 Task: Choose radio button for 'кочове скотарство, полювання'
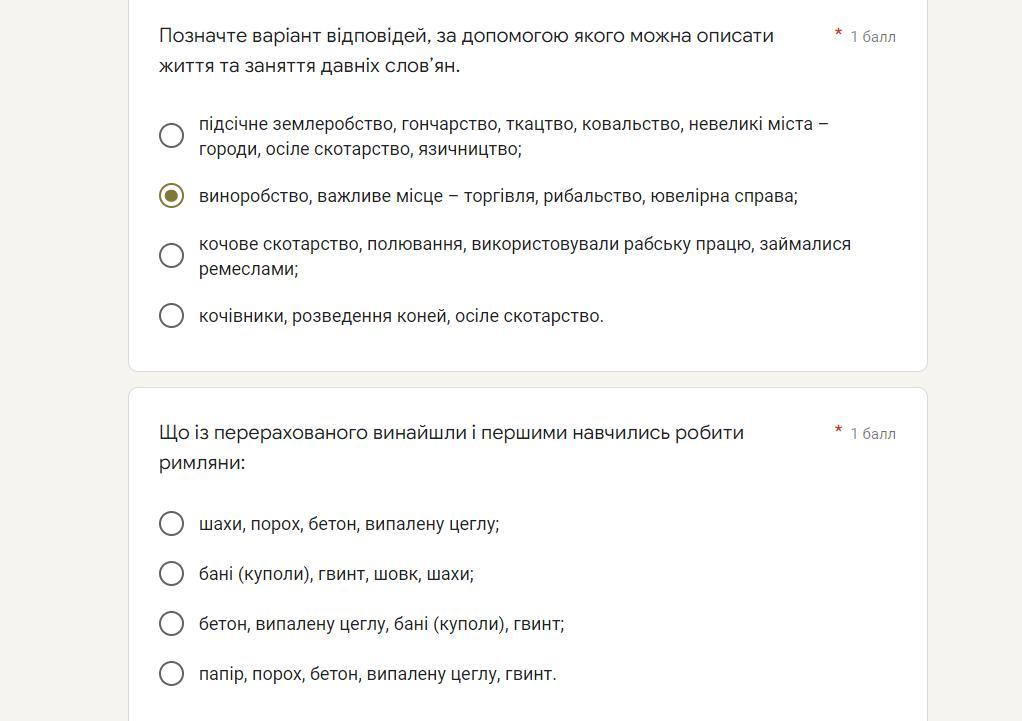[x=171, y=256]
